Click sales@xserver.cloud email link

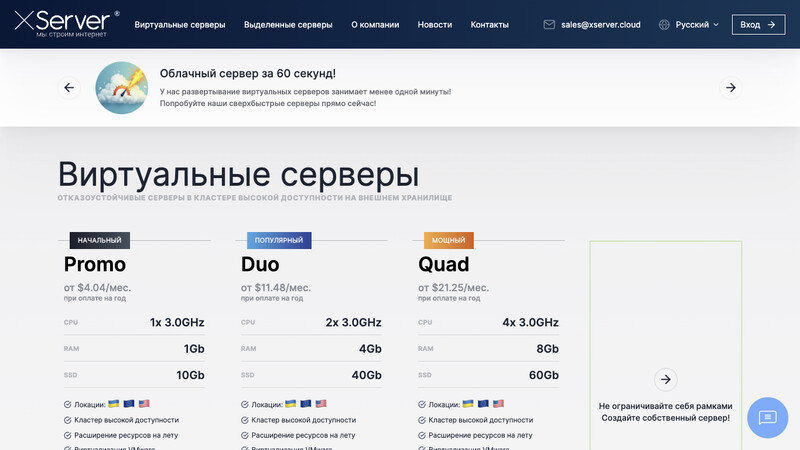click(601, 24)
